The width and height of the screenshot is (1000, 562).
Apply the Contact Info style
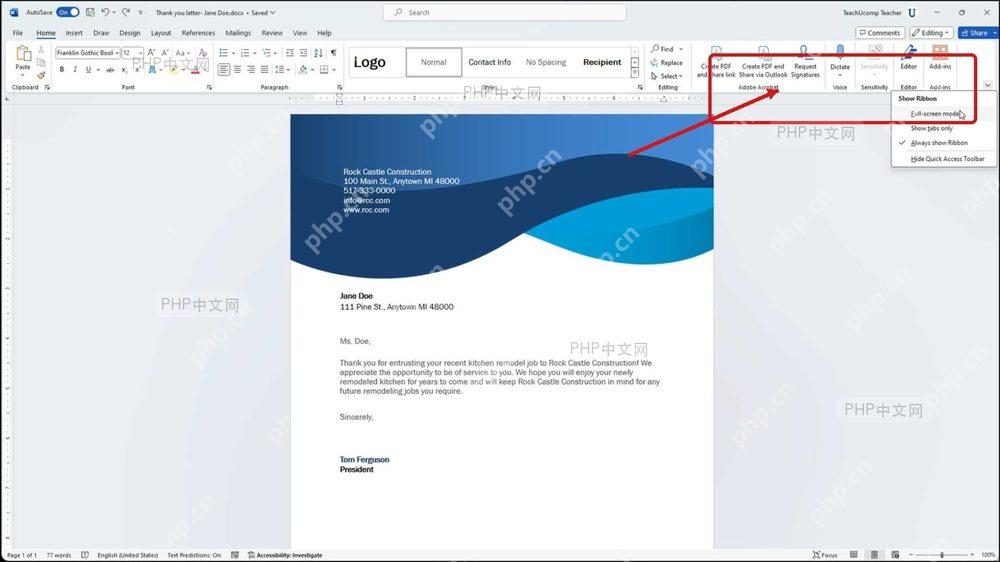coord(490,62)
